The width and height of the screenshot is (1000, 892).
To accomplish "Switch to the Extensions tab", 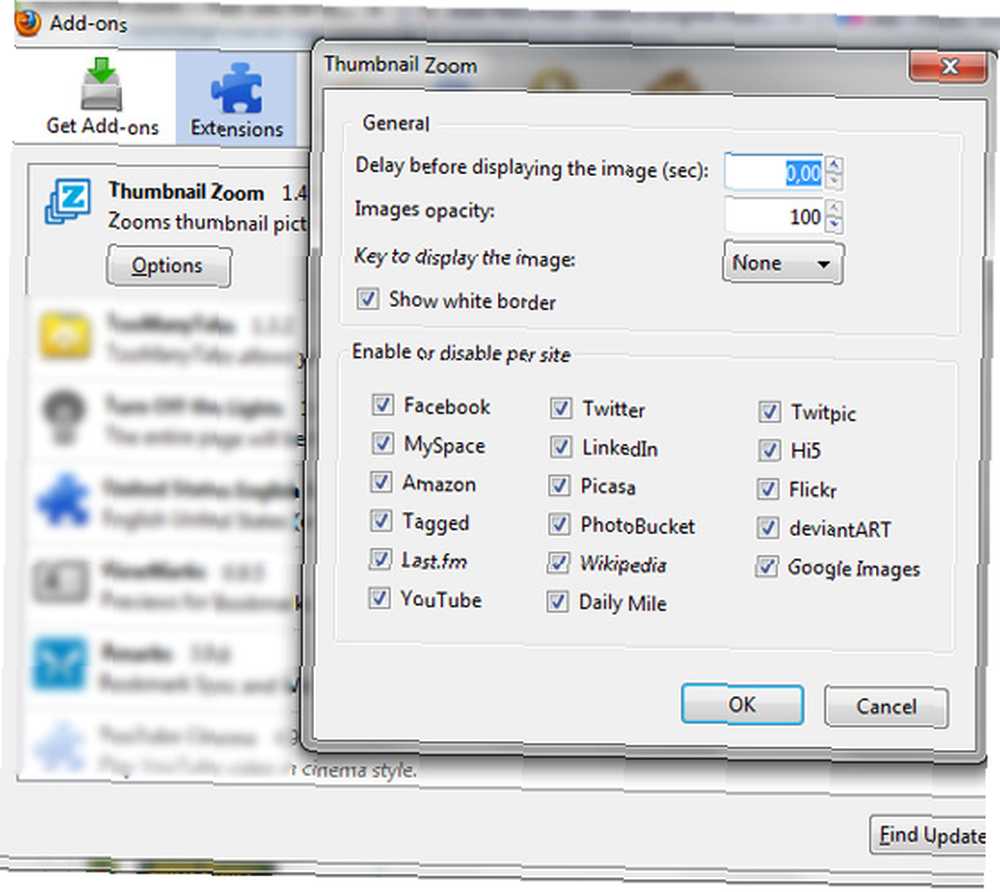I will [x=237, y=99].
